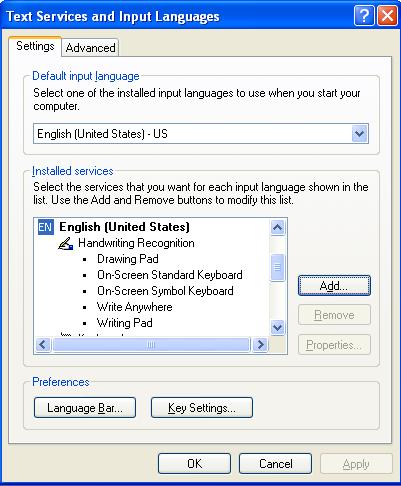Click the Handwriting Recognition pen icon

[x=66, y=243]
